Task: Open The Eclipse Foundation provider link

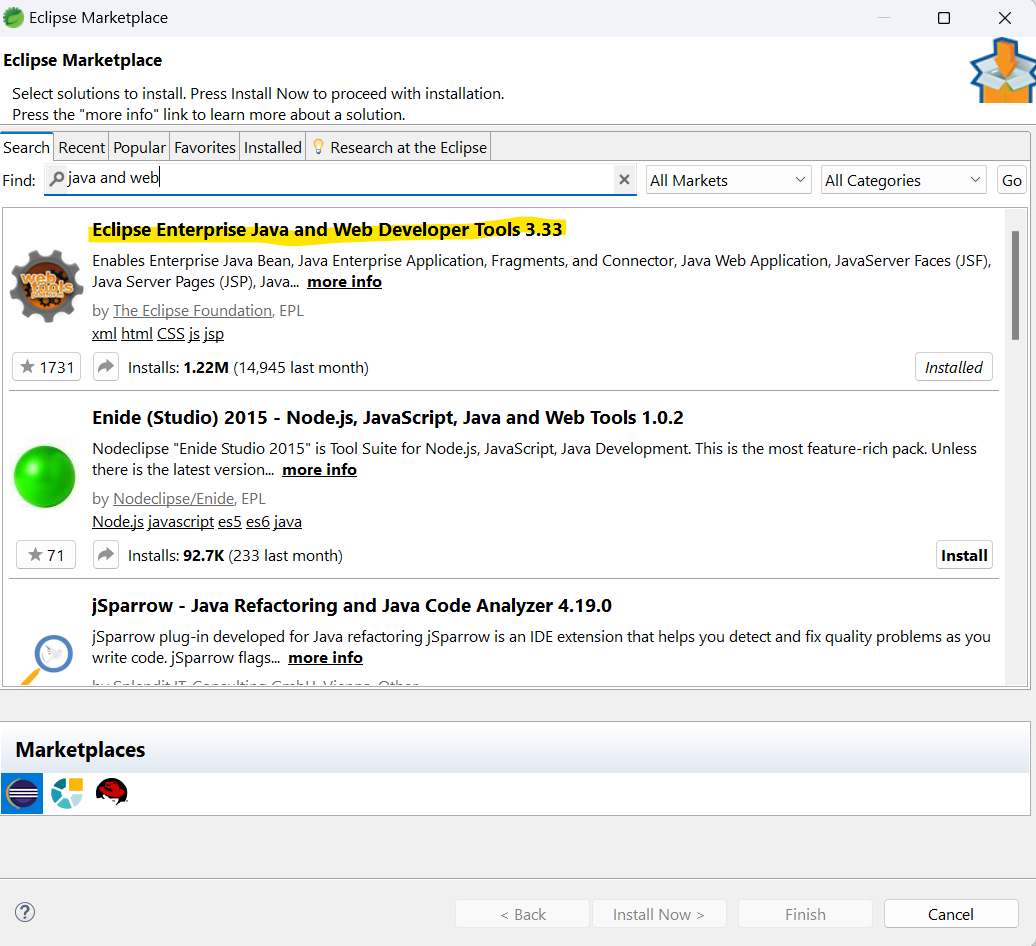Action: click(x=192, y=310)
